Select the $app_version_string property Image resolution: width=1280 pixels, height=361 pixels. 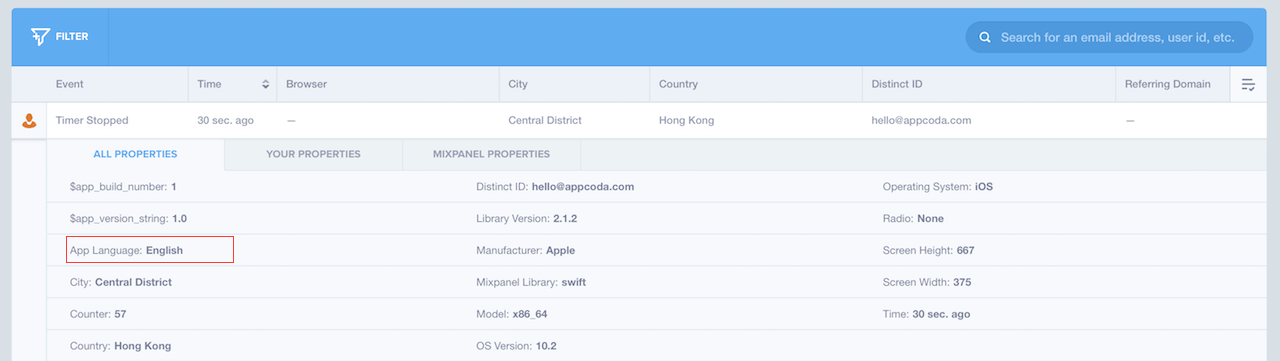[128, 218]
